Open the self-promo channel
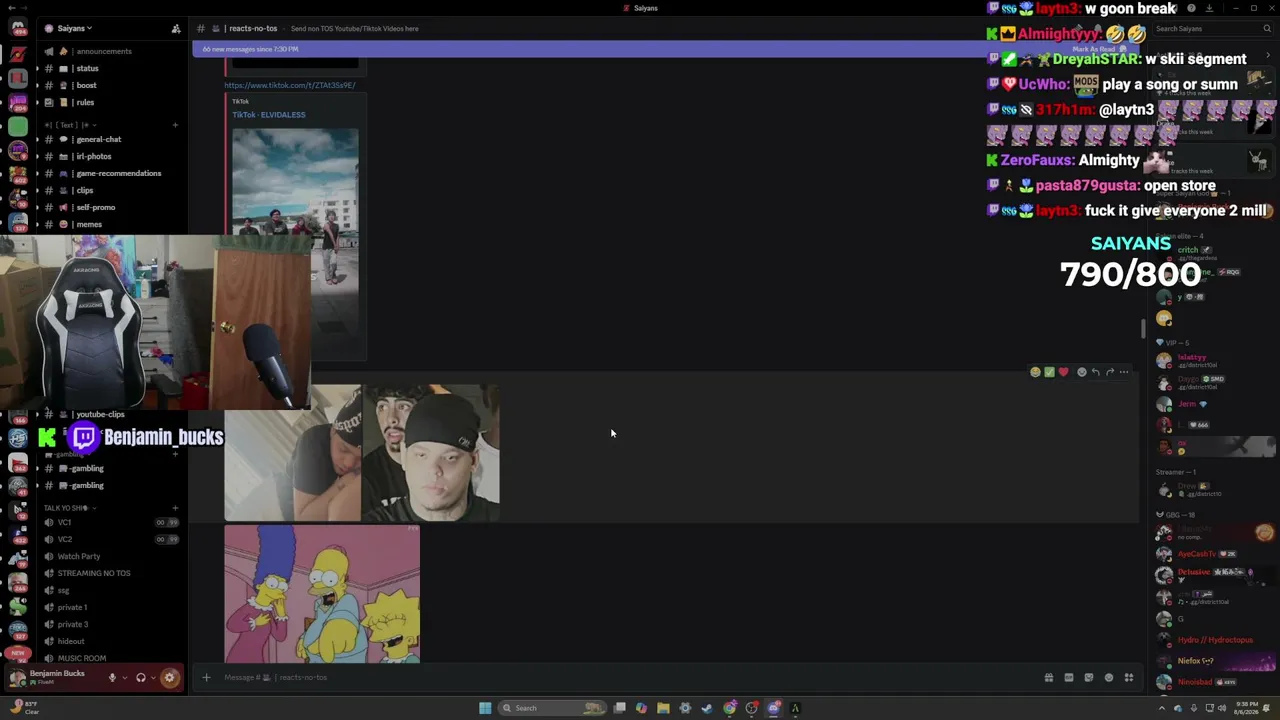1280x720 pixels. [x=110, y=207]
